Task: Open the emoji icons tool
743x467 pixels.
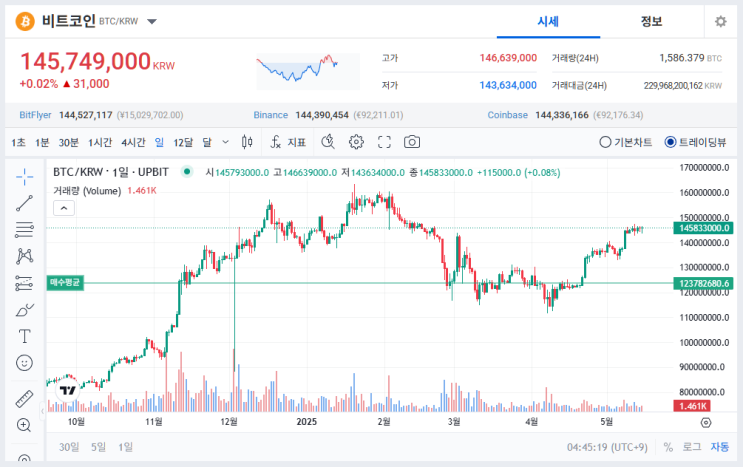Action: coord(24,363)
